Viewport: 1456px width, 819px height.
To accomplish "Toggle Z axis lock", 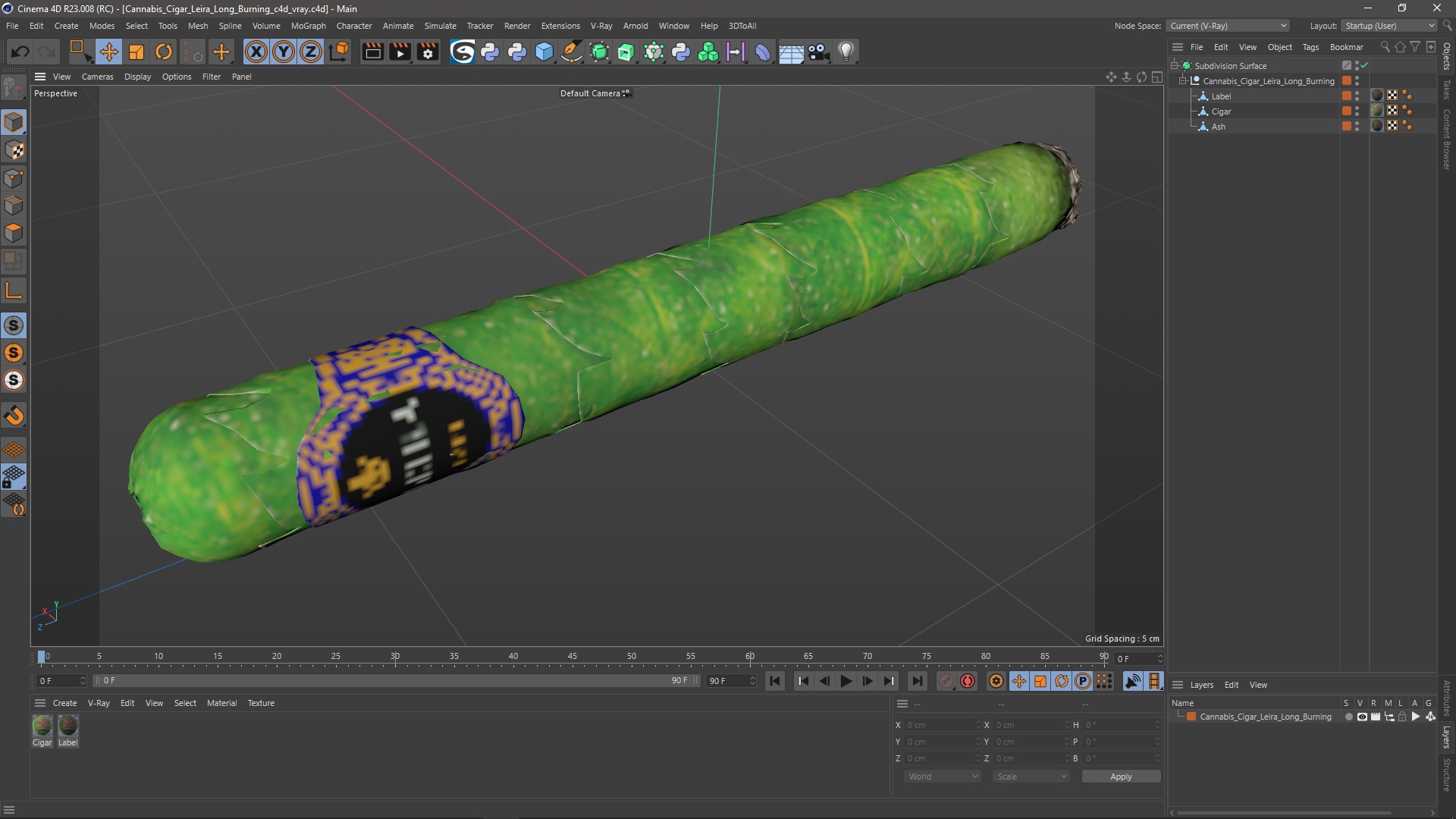I will tap(311, 52).
